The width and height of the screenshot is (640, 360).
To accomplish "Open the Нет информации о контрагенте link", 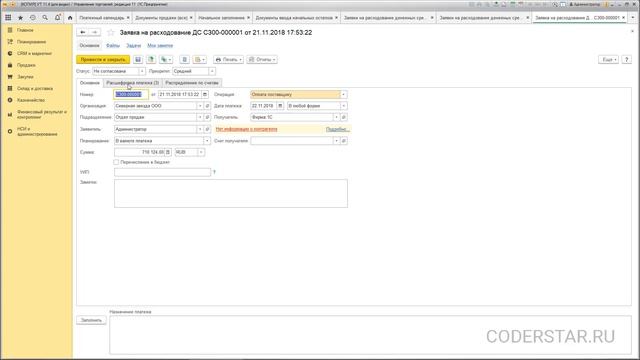I will pyautogui.click(x=247, y=129).
